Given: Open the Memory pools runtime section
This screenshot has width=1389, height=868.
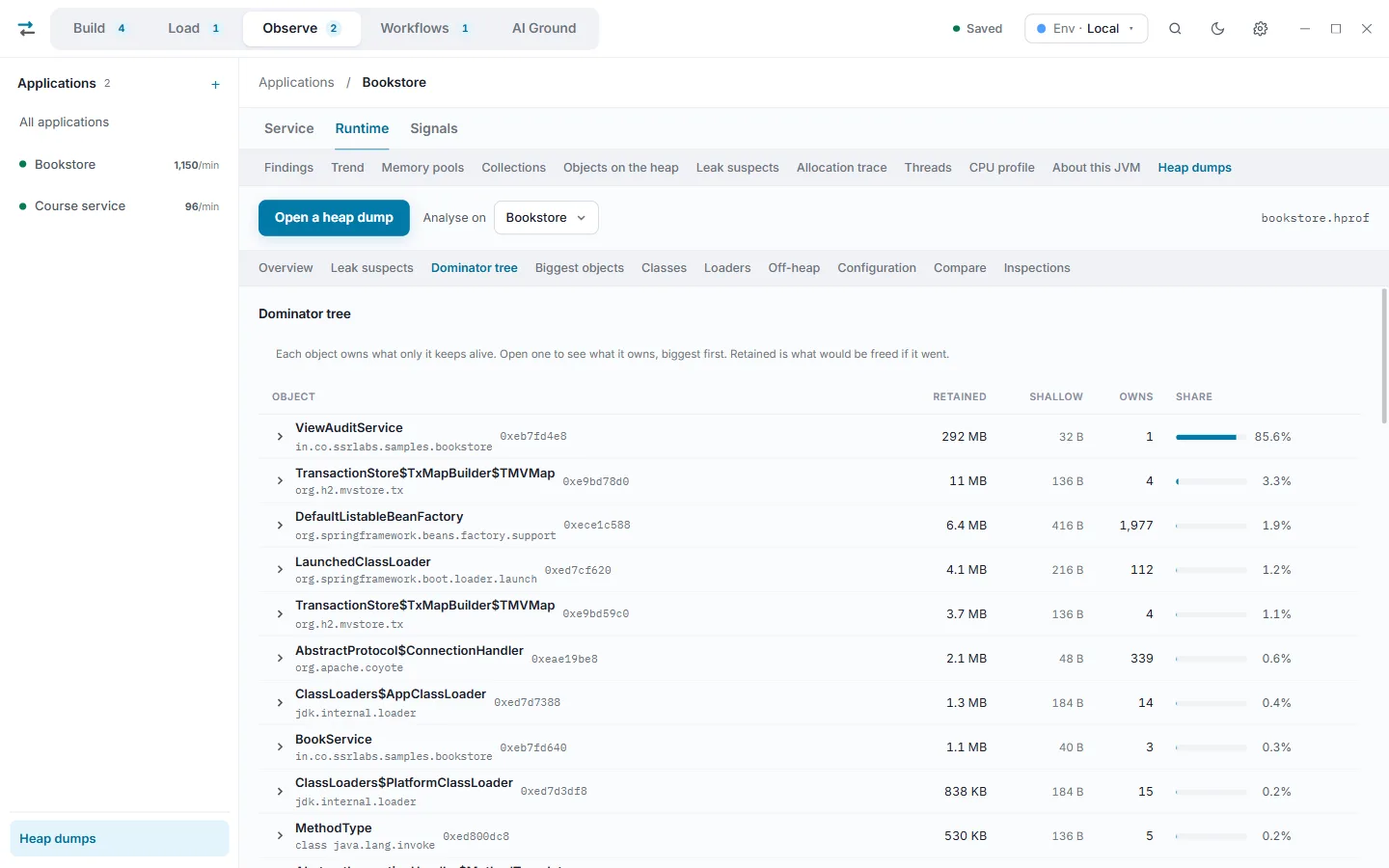Looking at the screenshot, I should (422, 168).
